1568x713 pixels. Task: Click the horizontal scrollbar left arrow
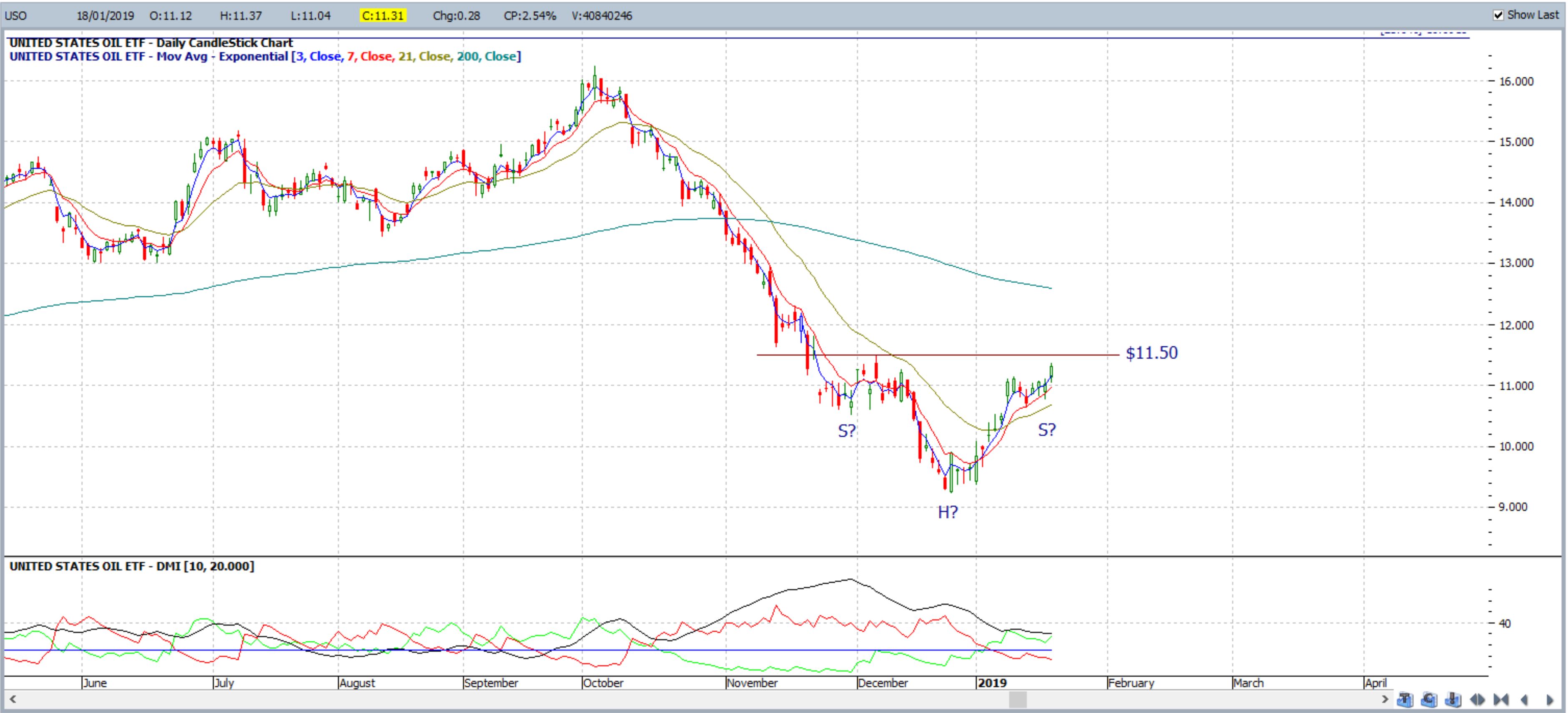12,699
